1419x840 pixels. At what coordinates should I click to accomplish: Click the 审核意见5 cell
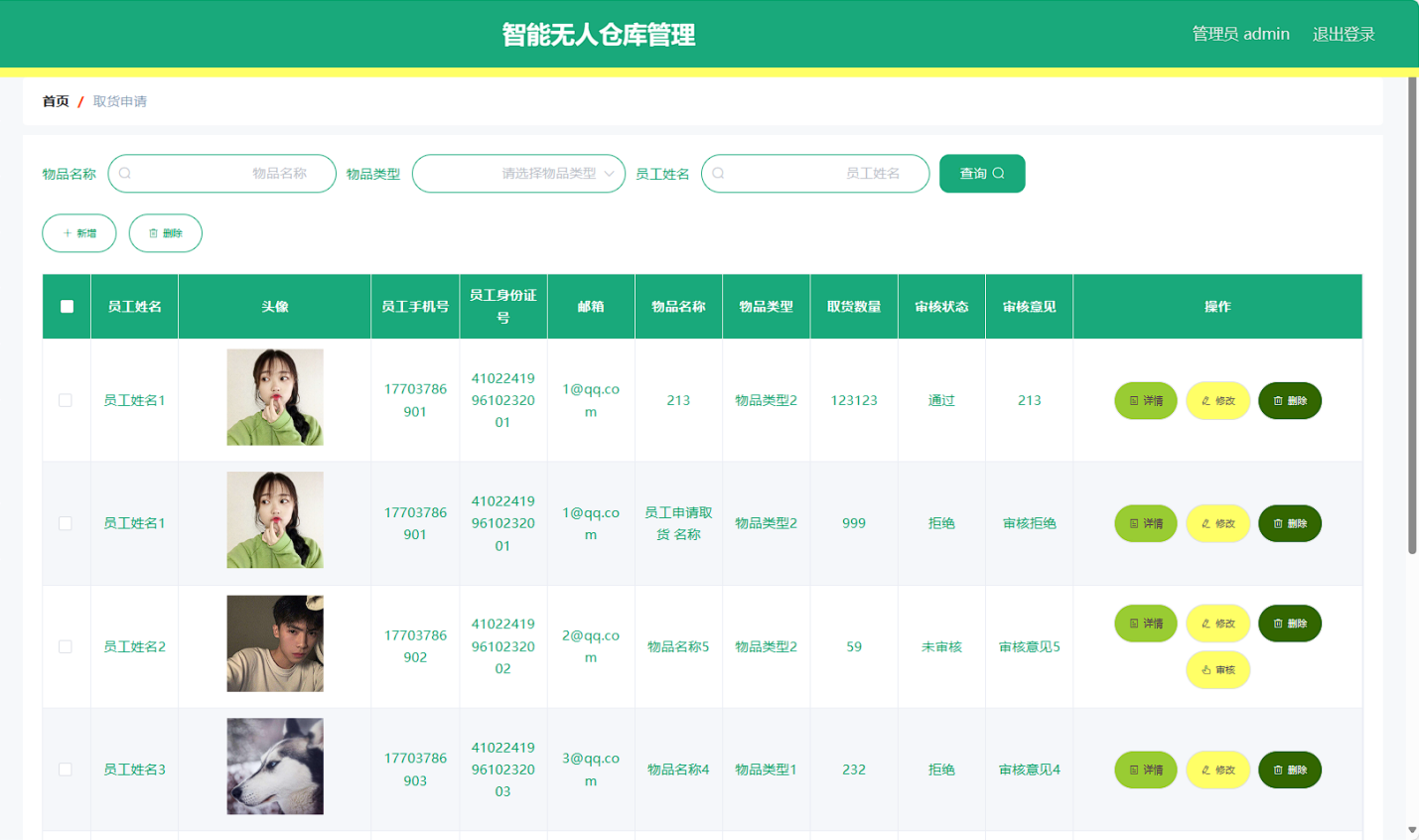click(x=1029, y=646)
